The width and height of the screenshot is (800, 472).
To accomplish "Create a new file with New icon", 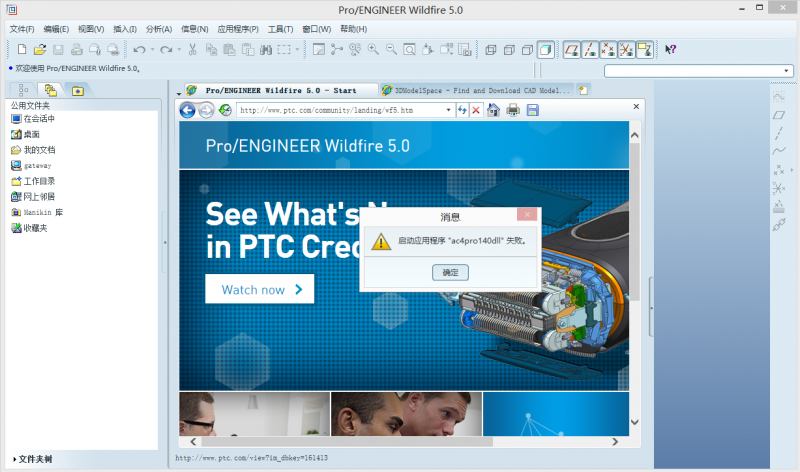I will [21, 49].
